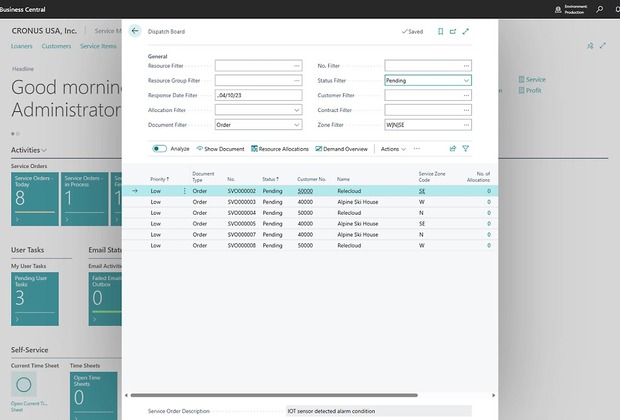Expand the Actions menu
Screen dimensions: 620x420
point(393,149)
